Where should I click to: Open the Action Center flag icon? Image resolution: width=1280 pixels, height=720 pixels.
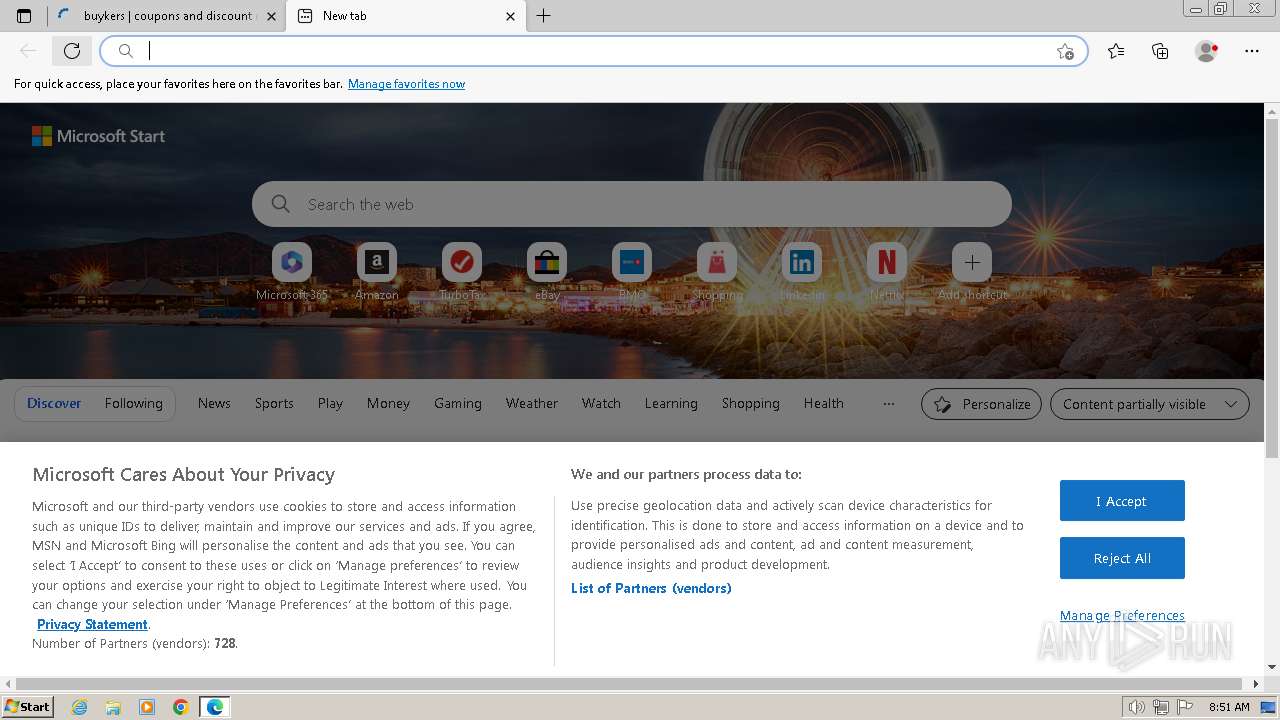point(1185,707)
